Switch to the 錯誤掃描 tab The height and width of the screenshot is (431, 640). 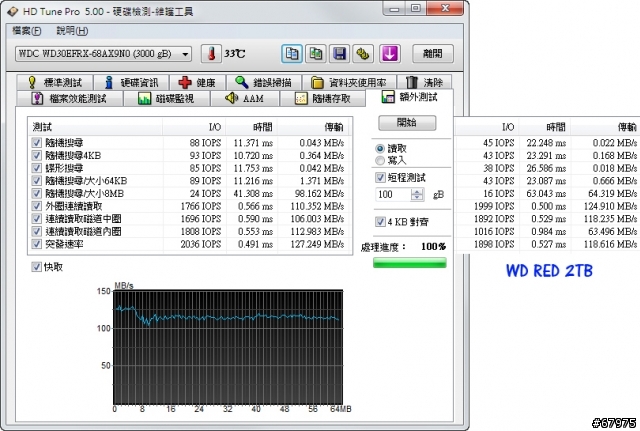point(264,82)
